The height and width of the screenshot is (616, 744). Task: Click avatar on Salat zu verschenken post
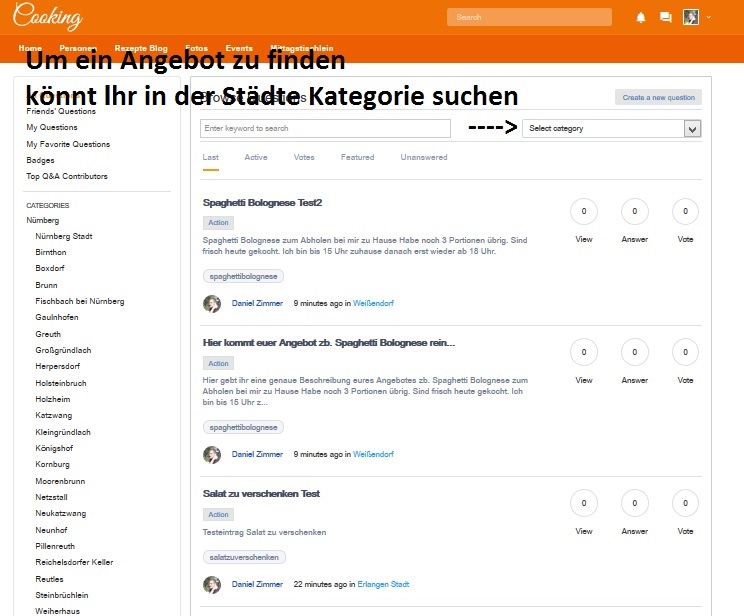[x=212, y=584]
